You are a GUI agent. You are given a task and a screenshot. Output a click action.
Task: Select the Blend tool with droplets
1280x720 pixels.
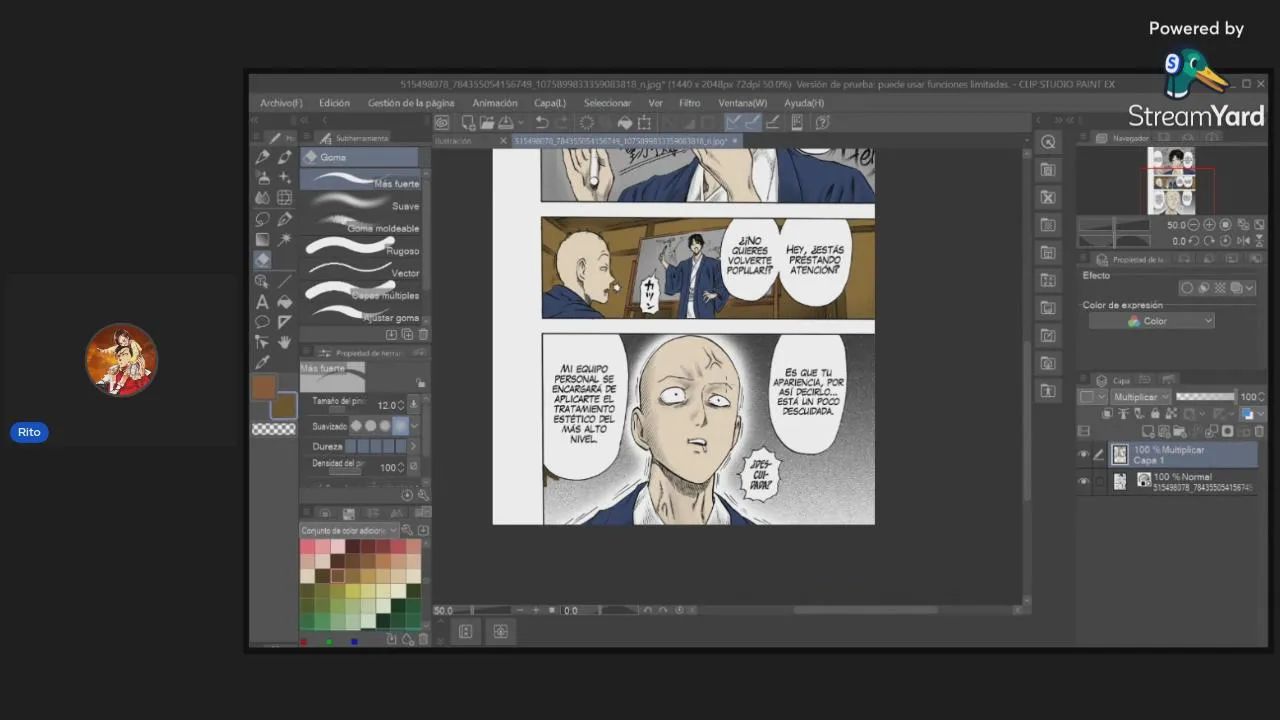tap(262, 198)
